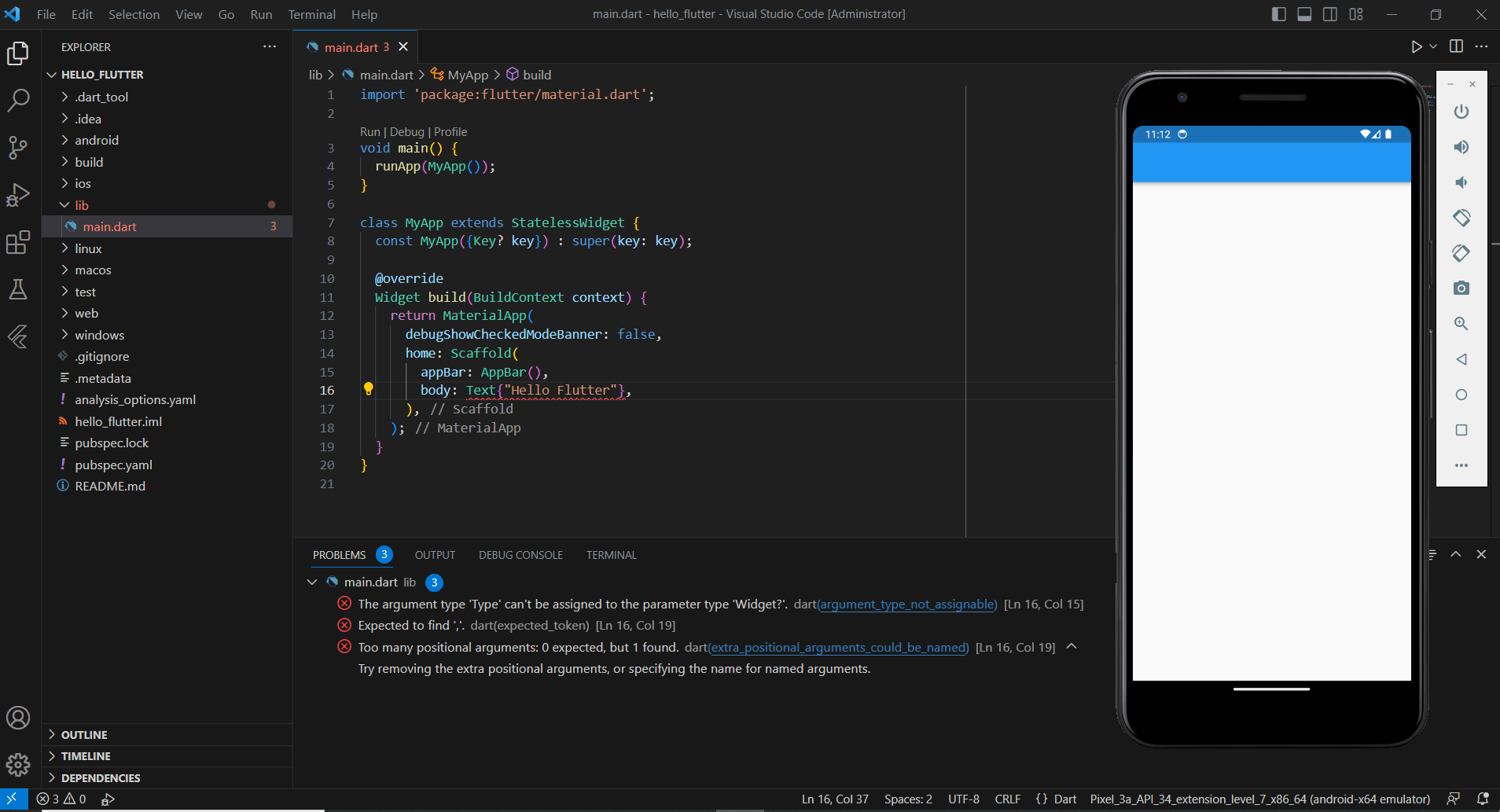Click the emulator Home circle button
The width and height of the screenshot is (1500, 812).
click(x=1461, y=395)
